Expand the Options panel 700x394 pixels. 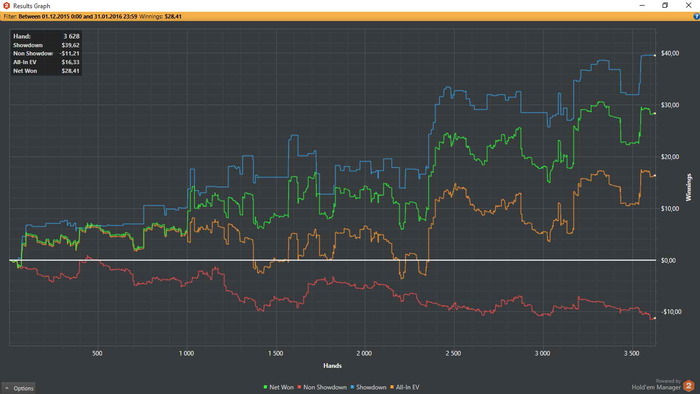point(19,388)
